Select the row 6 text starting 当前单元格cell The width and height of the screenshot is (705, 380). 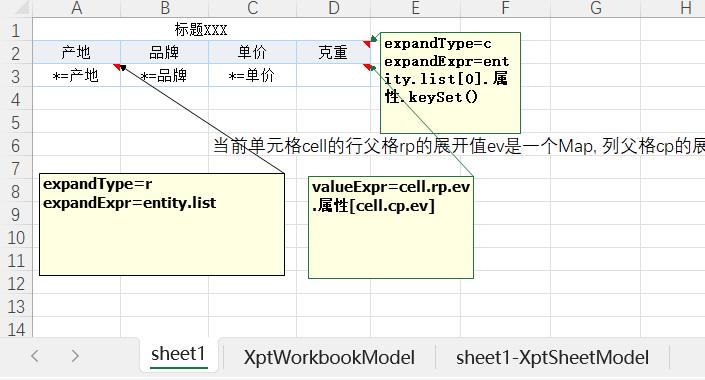tap(459, 146)
